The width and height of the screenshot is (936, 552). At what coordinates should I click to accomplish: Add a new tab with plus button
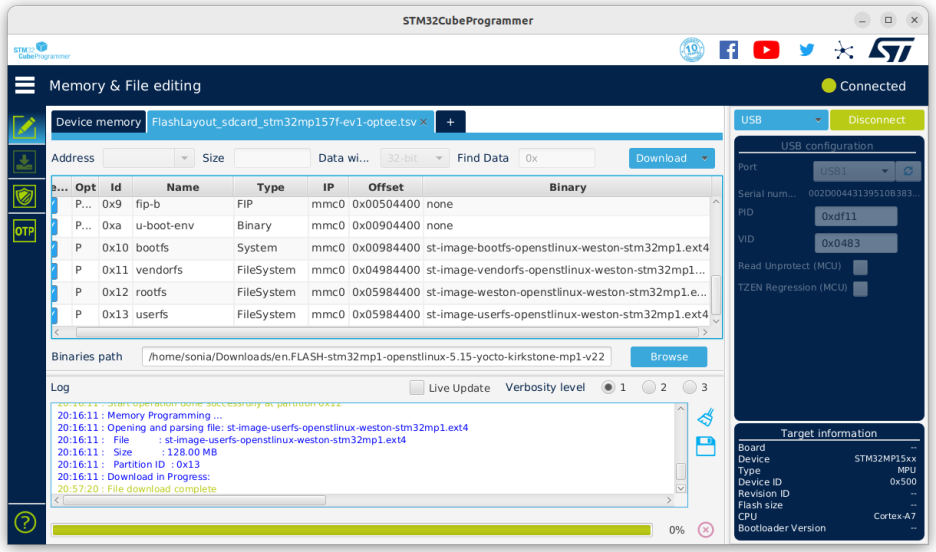[450, 122]
